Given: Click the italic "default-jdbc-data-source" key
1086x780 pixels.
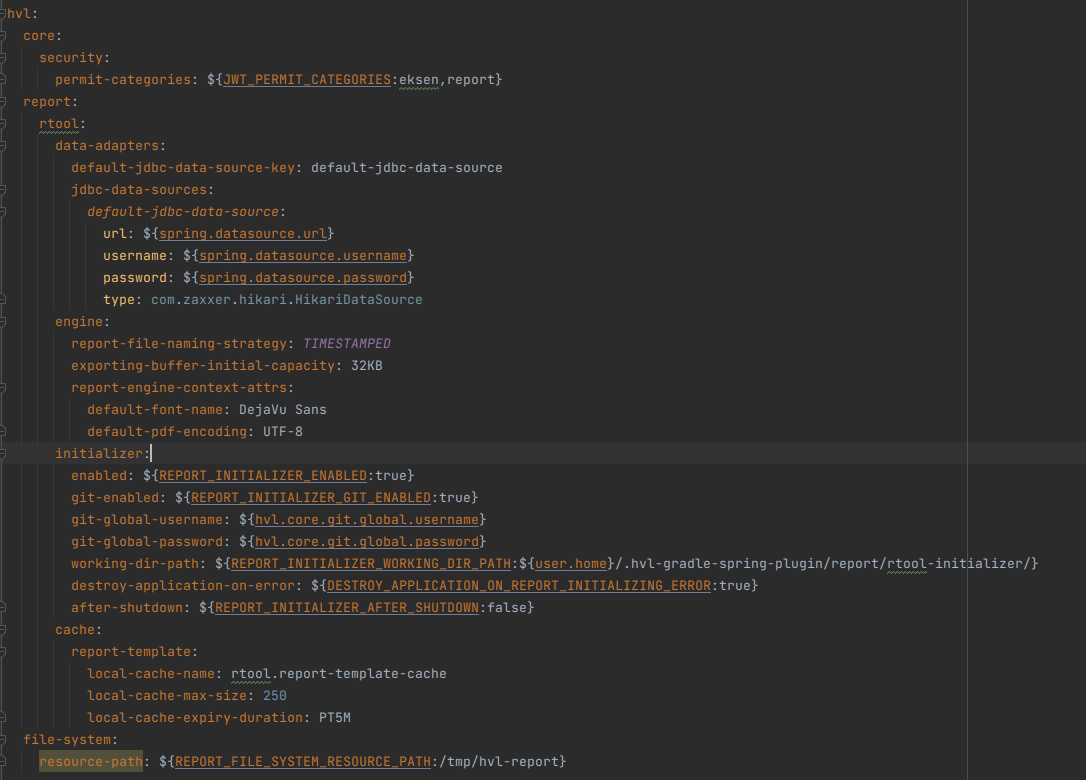Looking at the screenshot, I should pos(183,212).
